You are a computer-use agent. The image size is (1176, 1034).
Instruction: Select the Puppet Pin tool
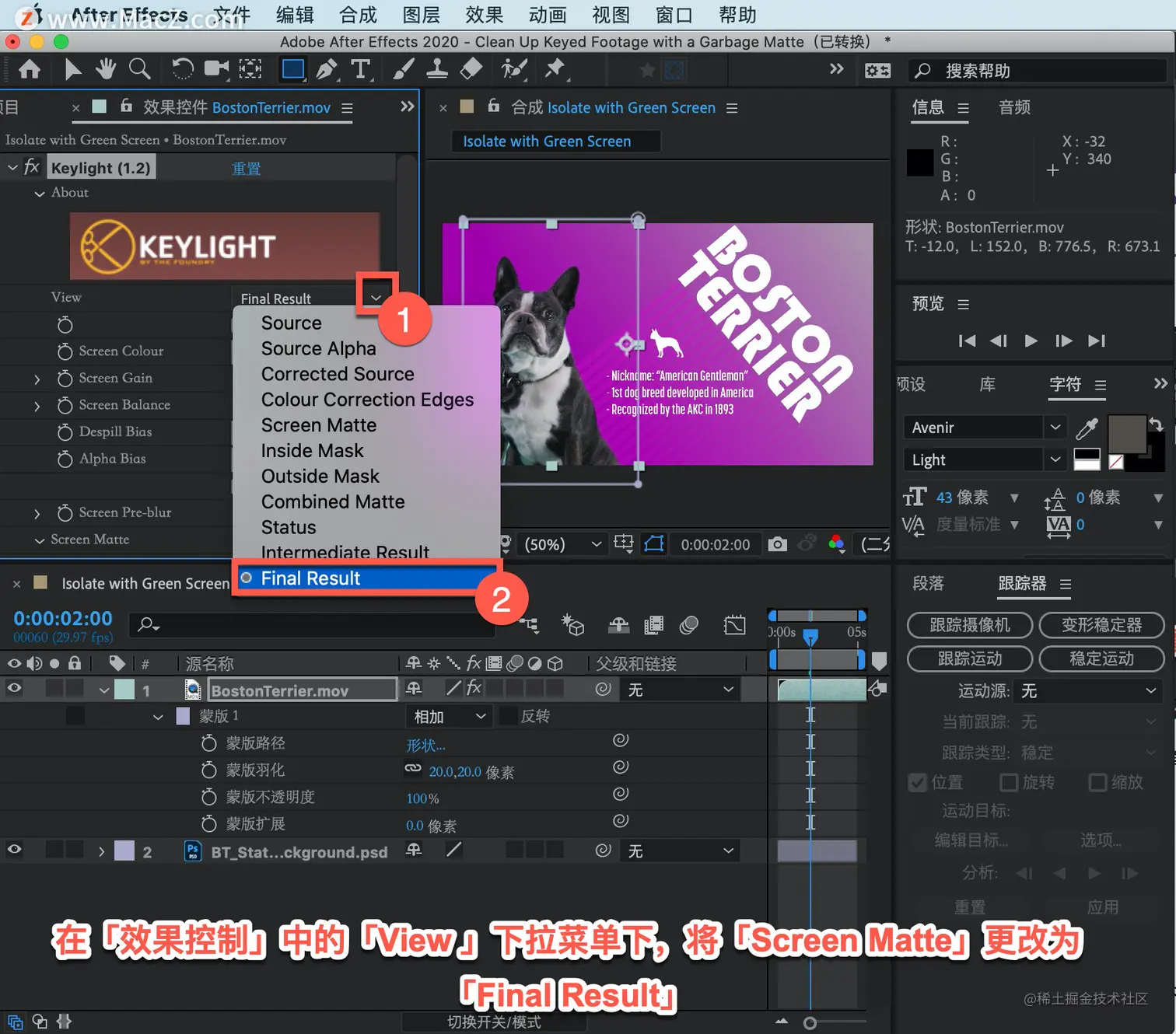coord(555,70)
